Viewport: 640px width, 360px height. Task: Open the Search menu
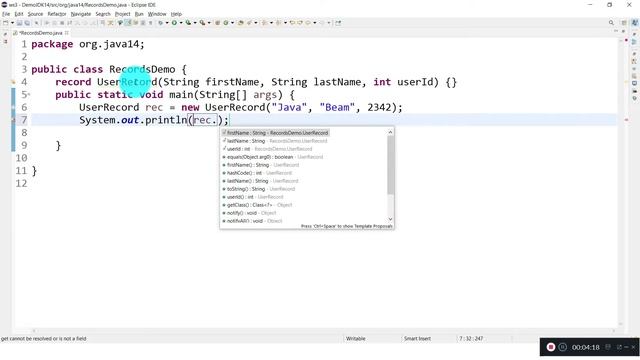pyautogui.click(x=103, y=14)
